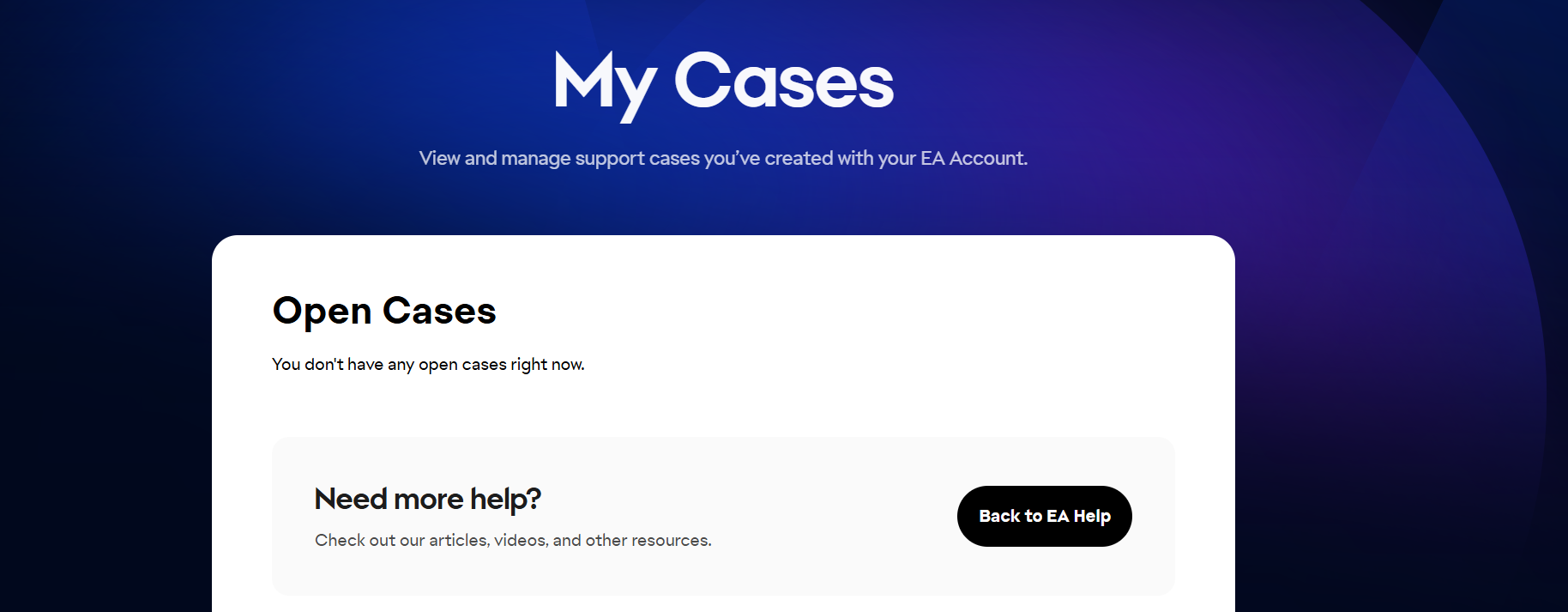Click the Back to EA Help button

1044,516
